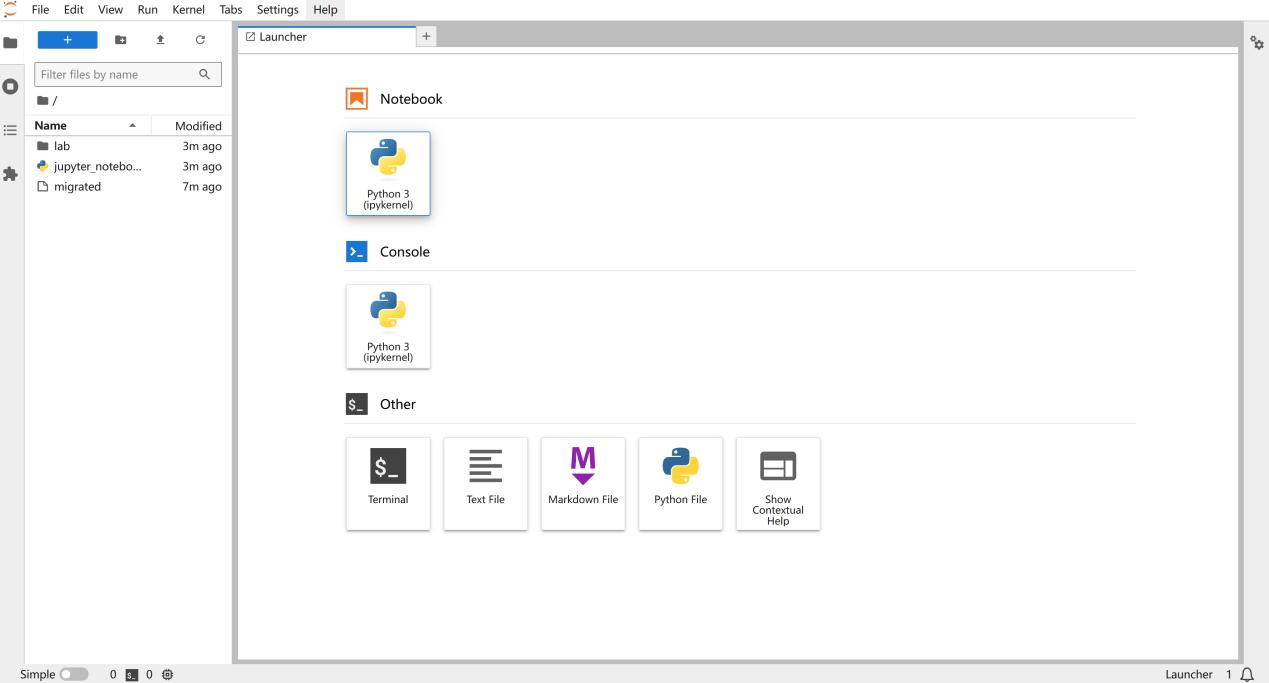Refresh the file browser list

pos(200,40)
